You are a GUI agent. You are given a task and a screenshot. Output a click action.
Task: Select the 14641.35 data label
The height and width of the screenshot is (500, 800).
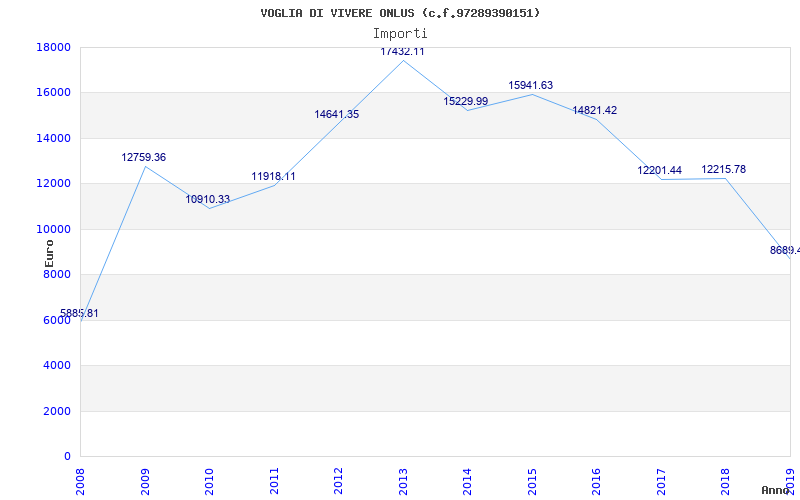point(337,114)
